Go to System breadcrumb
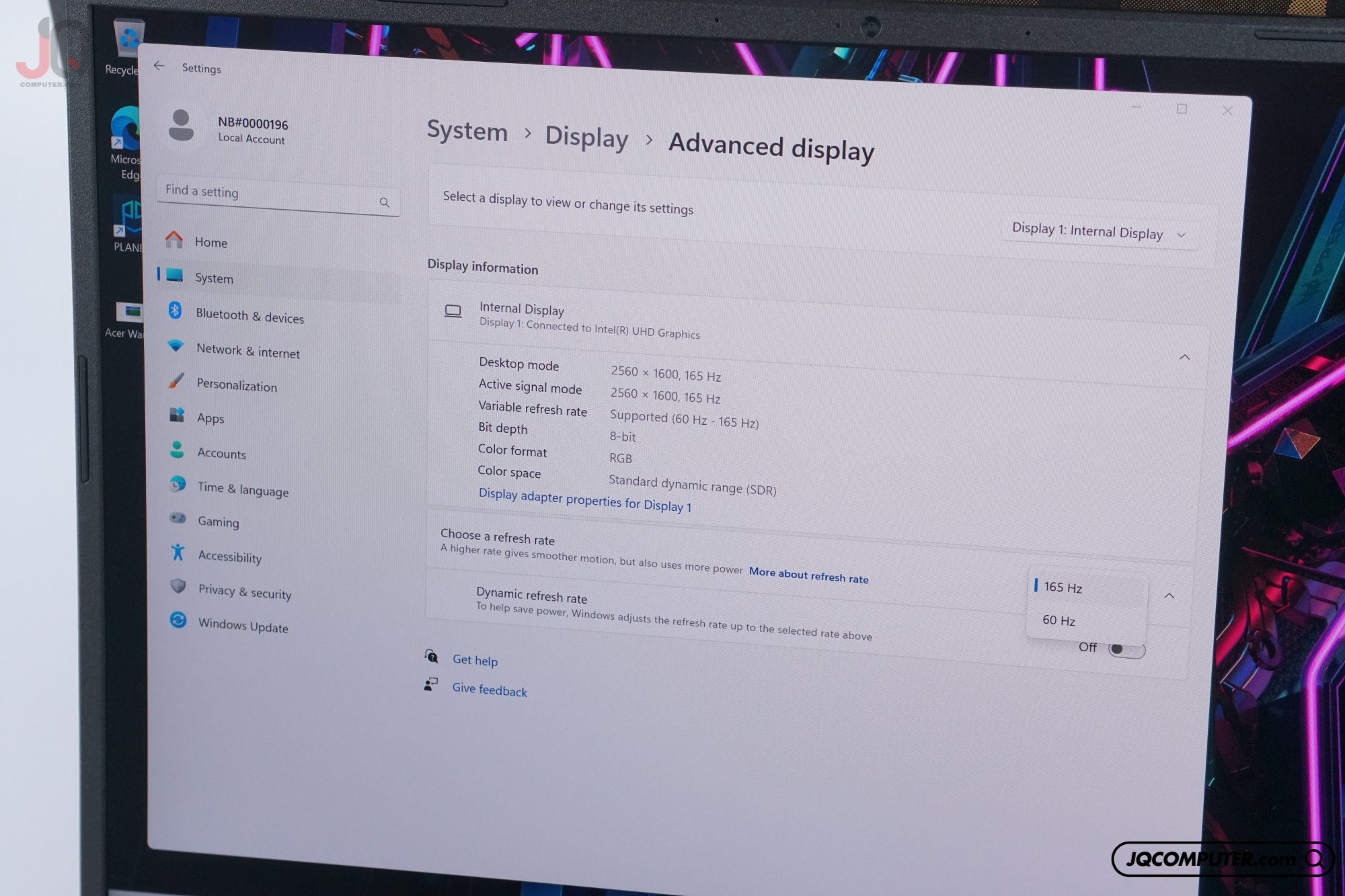This screenshot has height=896, width=1345. coord(467,130)
